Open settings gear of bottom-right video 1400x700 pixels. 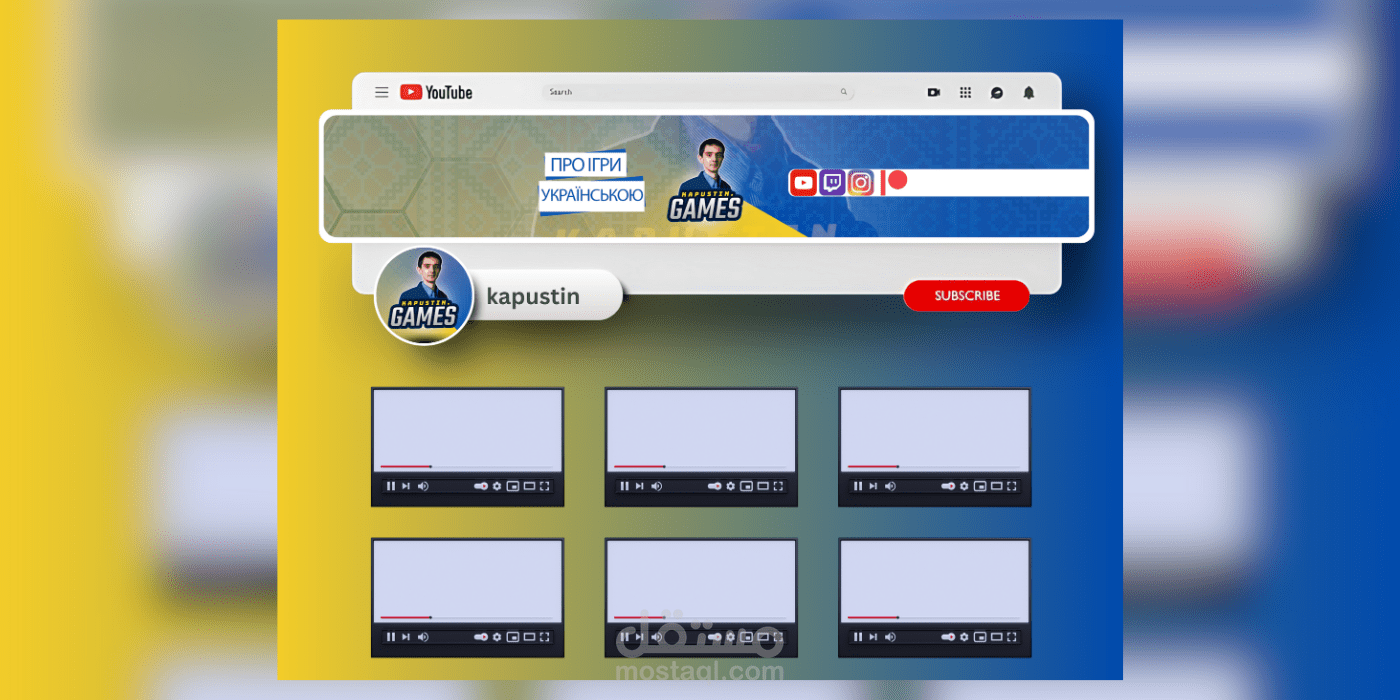(964, 637)
